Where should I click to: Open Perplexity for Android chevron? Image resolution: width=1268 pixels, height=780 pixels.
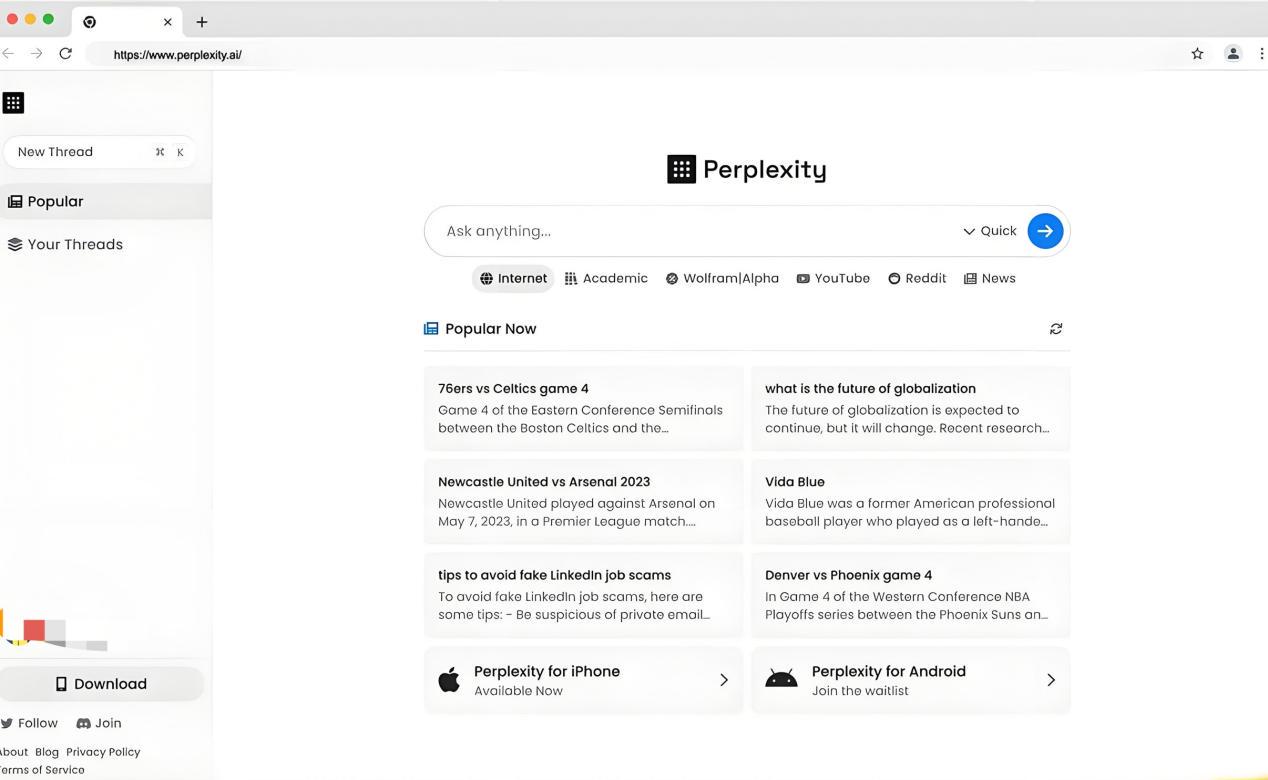pyautogui.click(x=1050, y=680)
